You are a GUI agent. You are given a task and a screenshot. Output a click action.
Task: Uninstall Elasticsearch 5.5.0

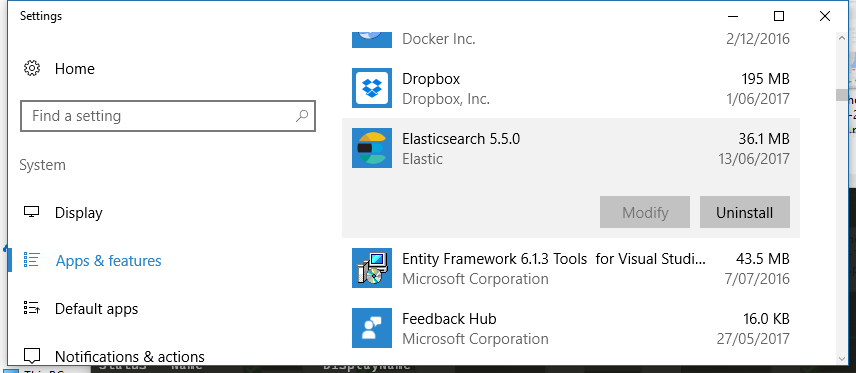click(x=745, y=212)
